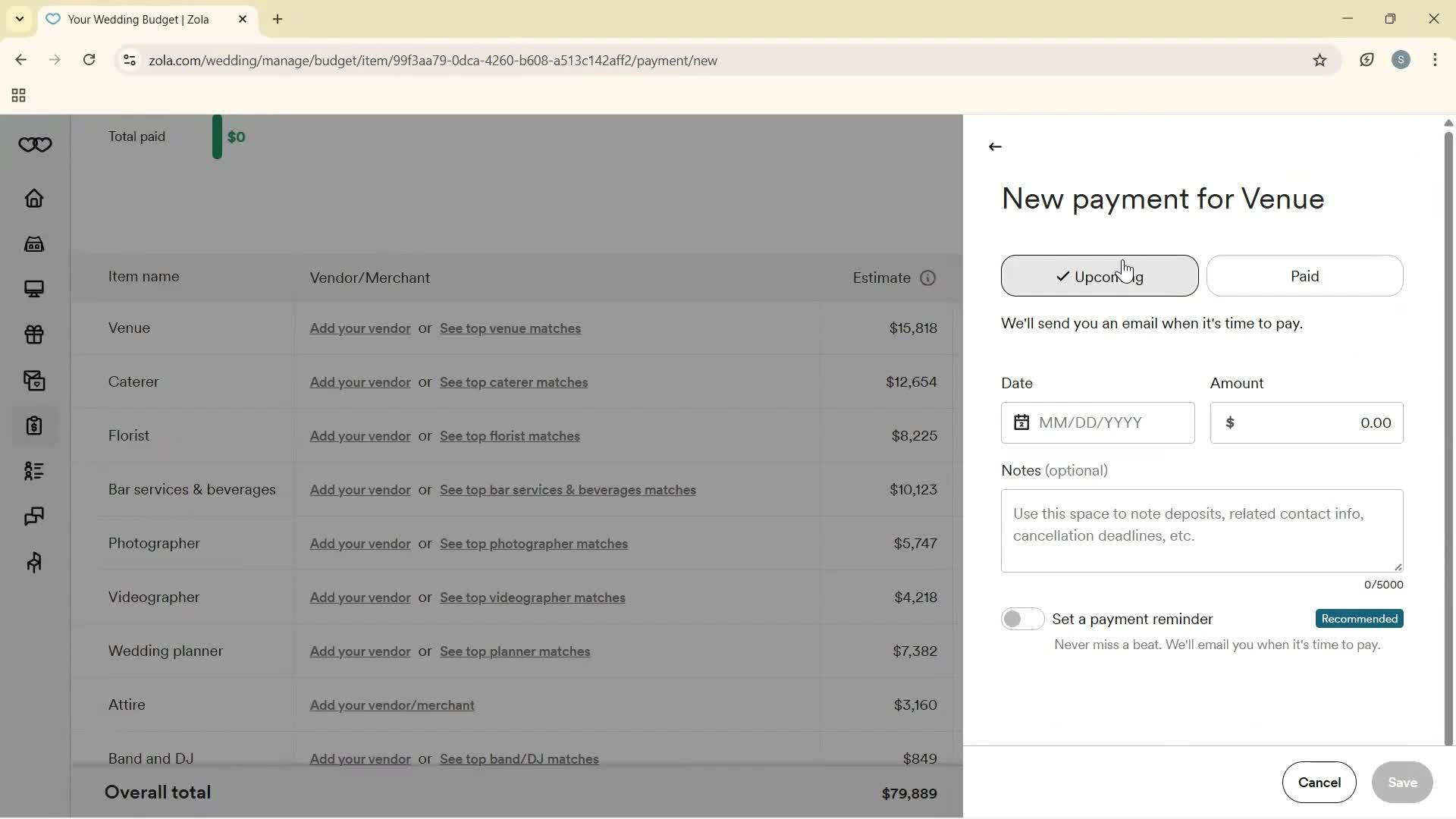Open the invitations envelope sidebar icon

[x=34, y=380]
